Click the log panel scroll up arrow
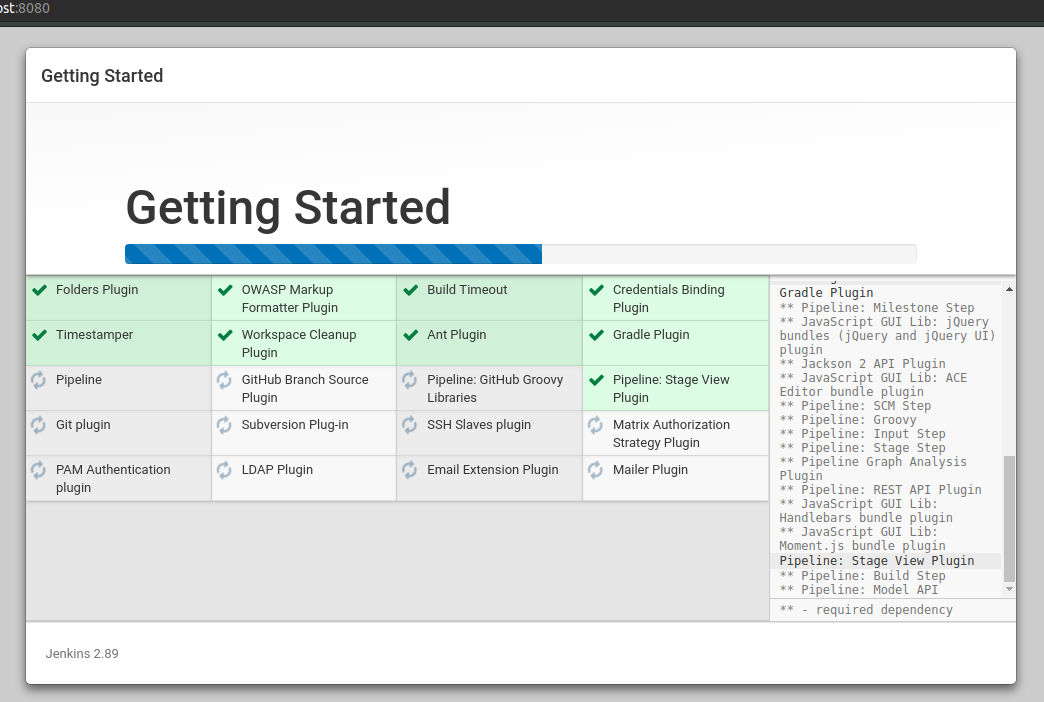 click(1009, 289)
